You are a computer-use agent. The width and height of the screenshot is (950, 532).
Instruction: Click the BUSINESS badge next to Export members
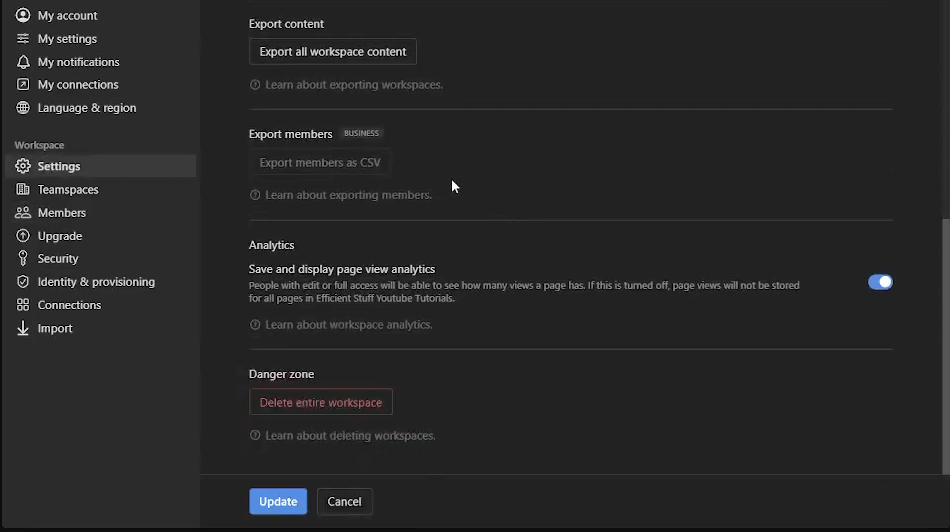(x=361, y=133)
